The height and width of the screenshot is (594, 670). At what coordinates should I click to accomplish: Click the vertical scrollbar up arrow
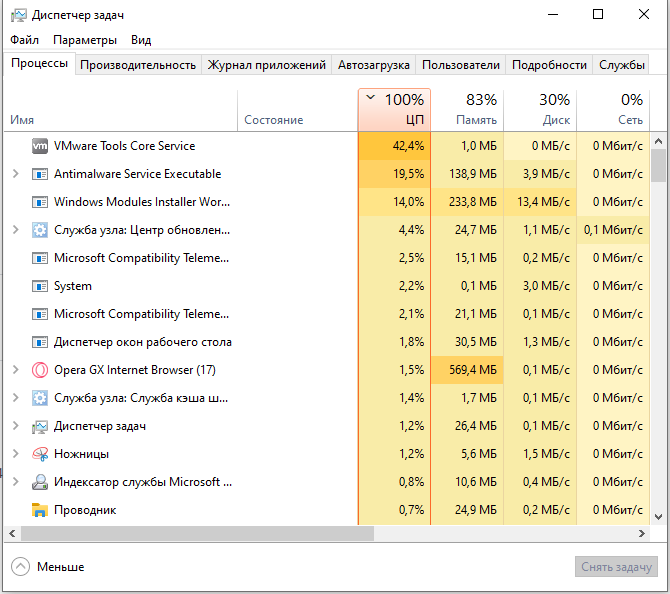click(658, 141)
